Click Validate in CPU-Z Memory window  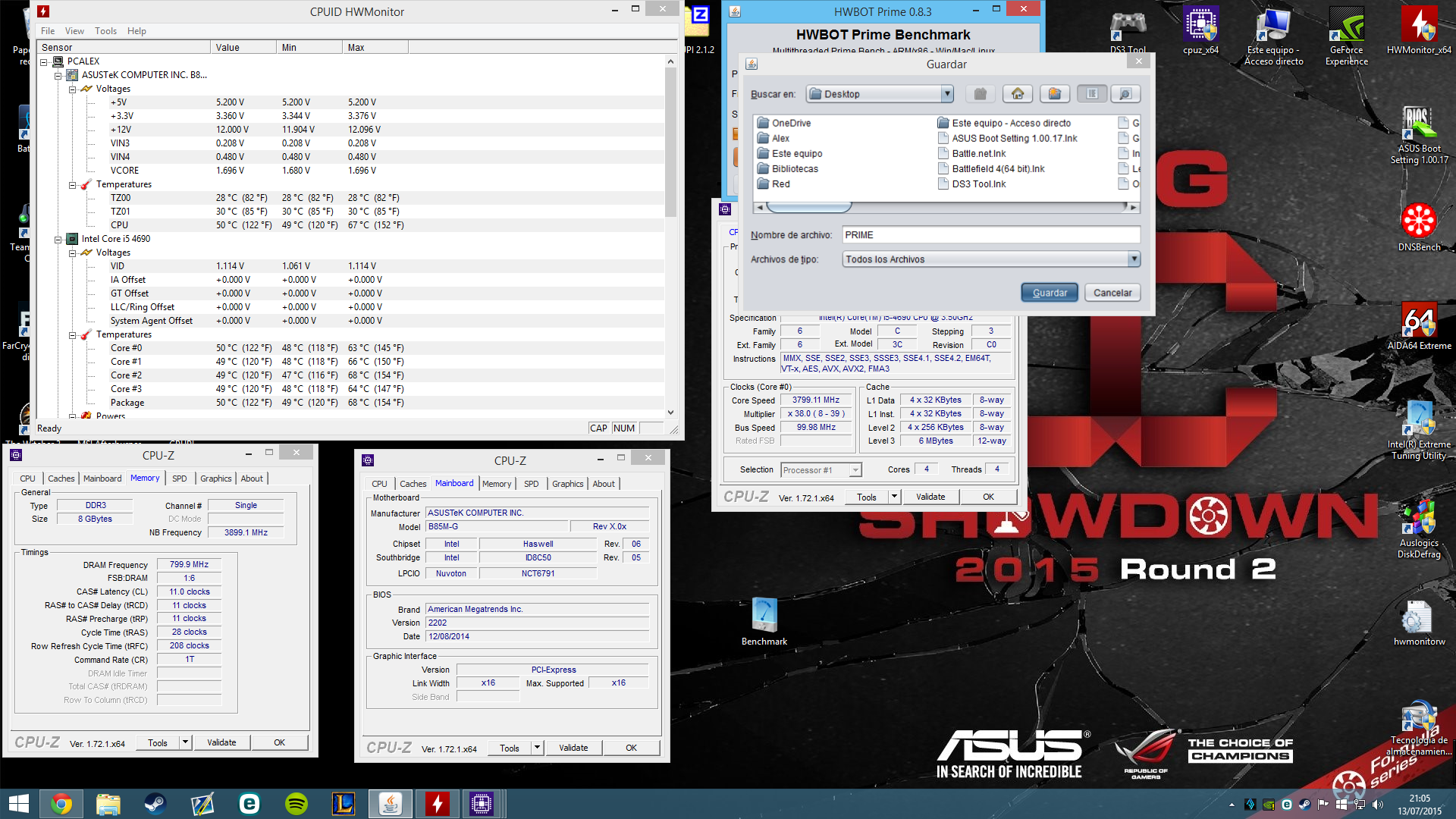point(221,742)
